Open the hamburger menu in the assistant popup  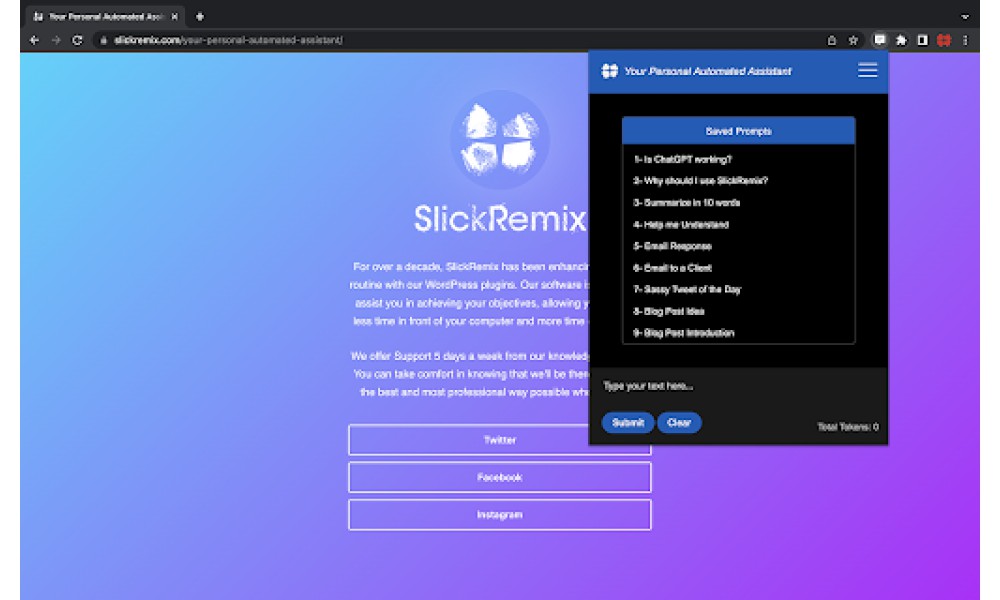(867, 70)
